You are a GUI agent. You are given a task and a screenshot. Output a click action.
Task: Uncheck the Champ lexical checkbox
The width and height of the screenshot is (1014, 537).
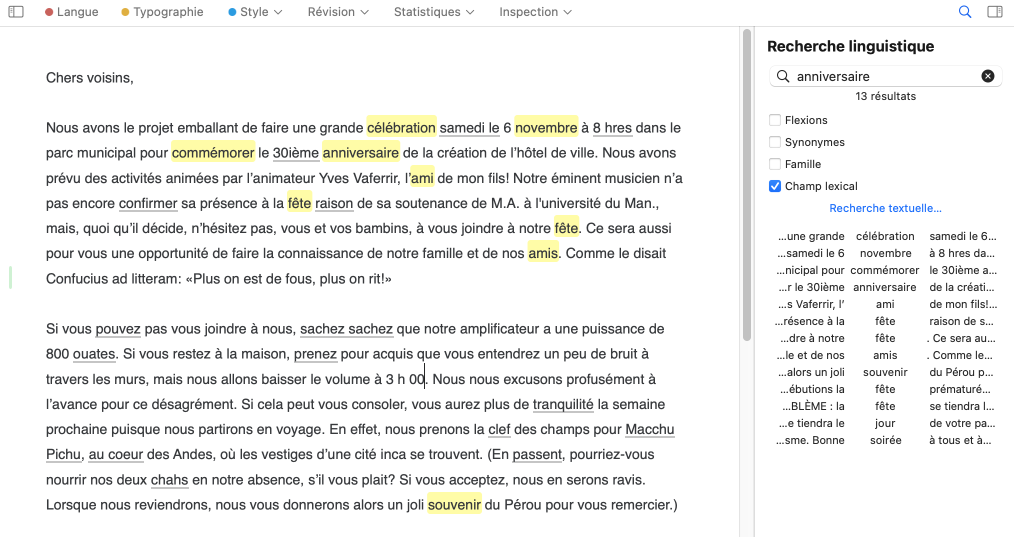click(x=775, y=186)
